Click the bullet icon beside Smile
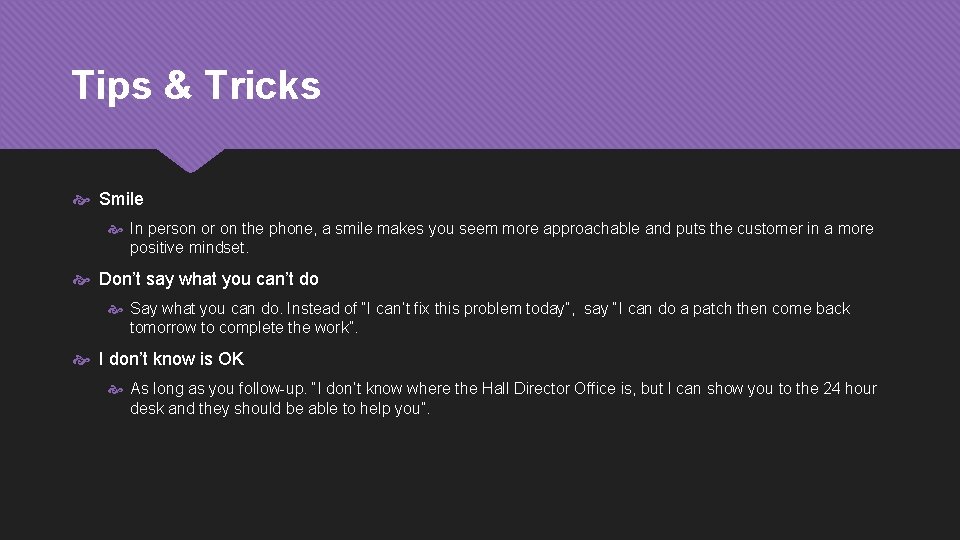Screen dimensions: 960x540 82,200
